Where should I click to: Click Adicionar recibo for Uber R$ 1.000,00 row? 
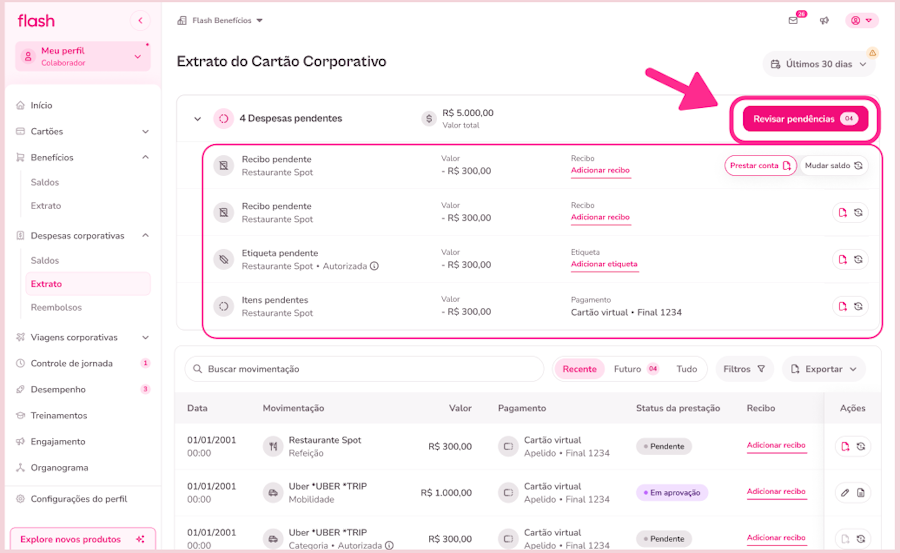pos(776,492)
